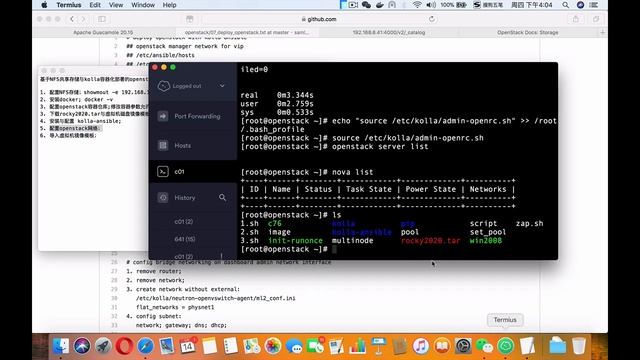Open the Hosts section in Termius
The width and height of the screenshot is (640, 360).
click(193, 145)
